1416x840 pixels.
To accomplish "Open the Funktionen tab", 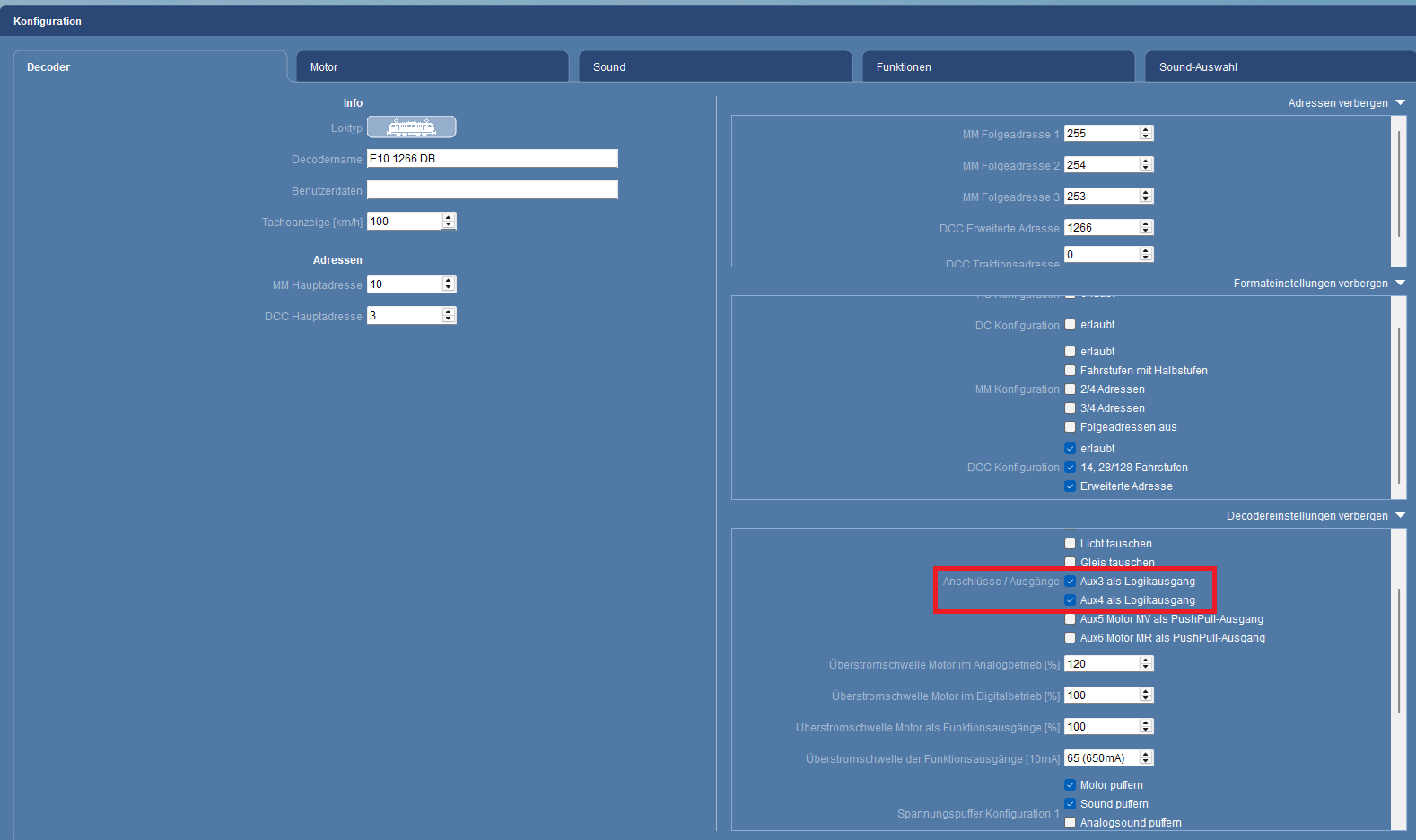I will tap(998, 67).
